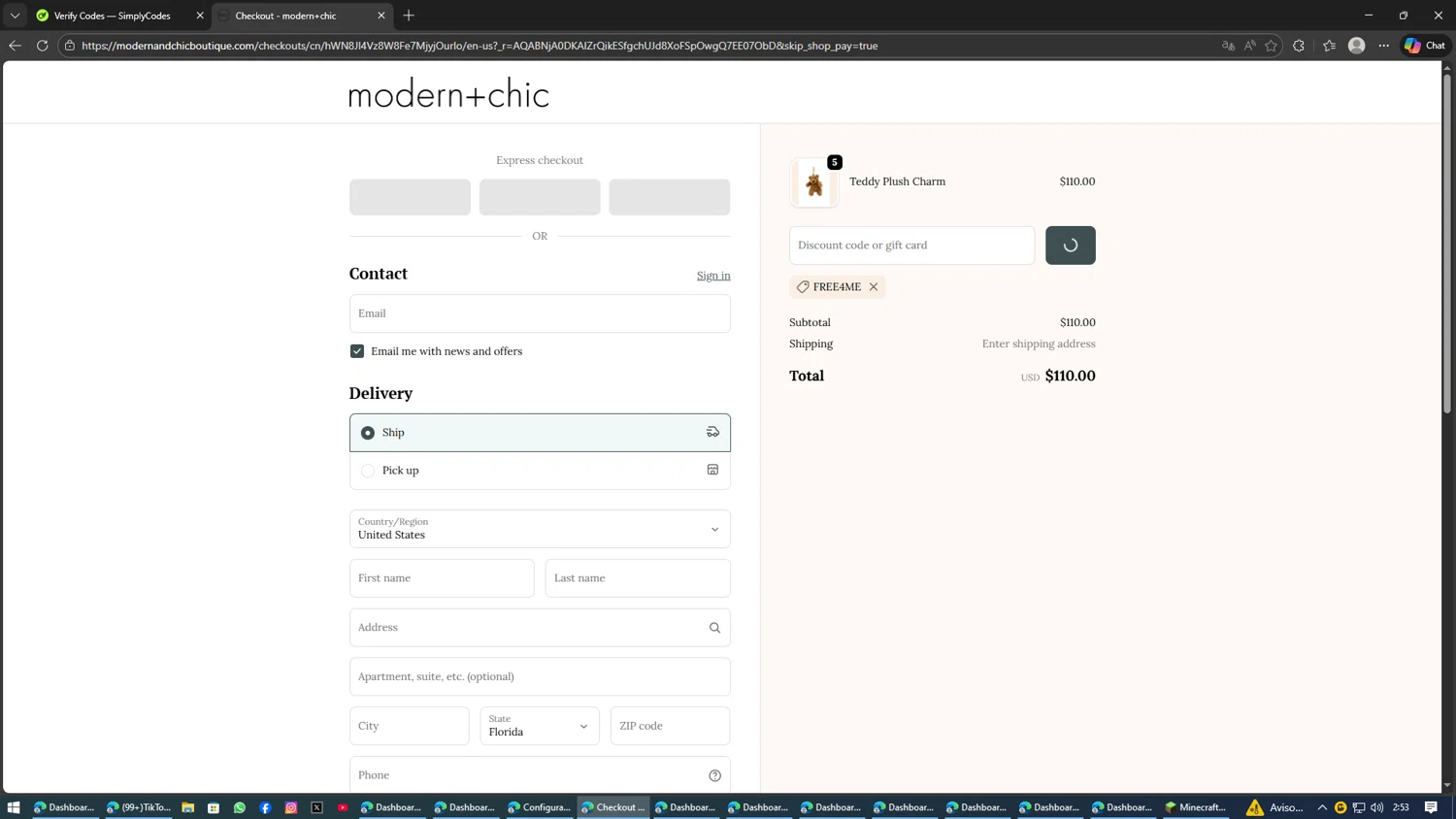Click the store pickup icon

coord(712,470)
